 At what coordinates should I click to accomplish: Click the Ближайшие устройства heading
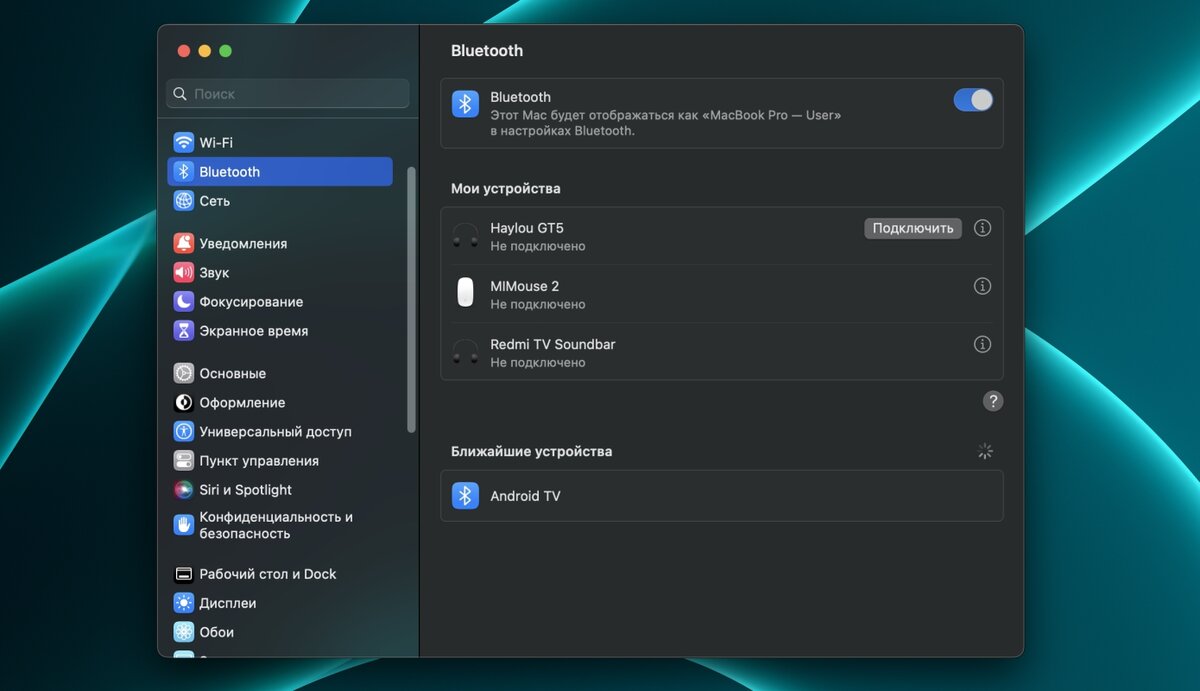532,451
